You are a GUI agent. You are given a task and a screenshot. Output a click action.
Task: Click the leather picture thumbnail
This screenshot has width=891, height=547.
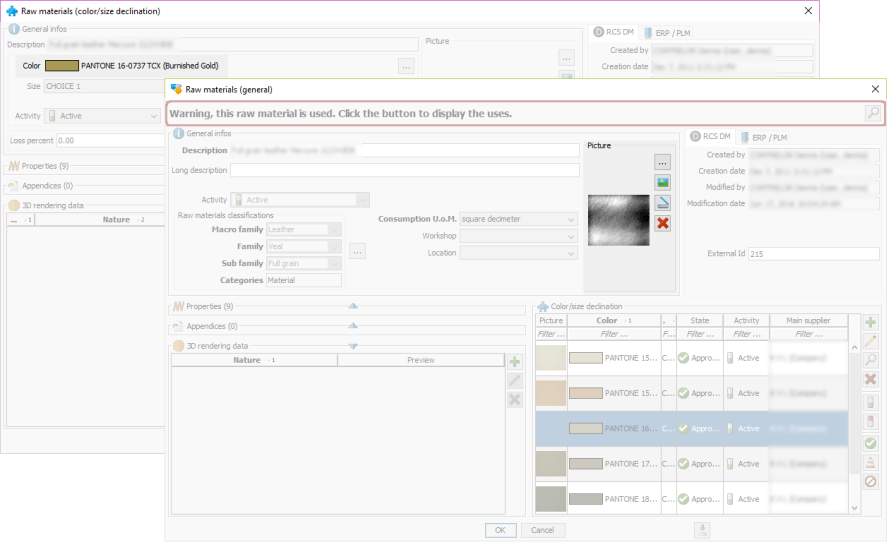618,220
